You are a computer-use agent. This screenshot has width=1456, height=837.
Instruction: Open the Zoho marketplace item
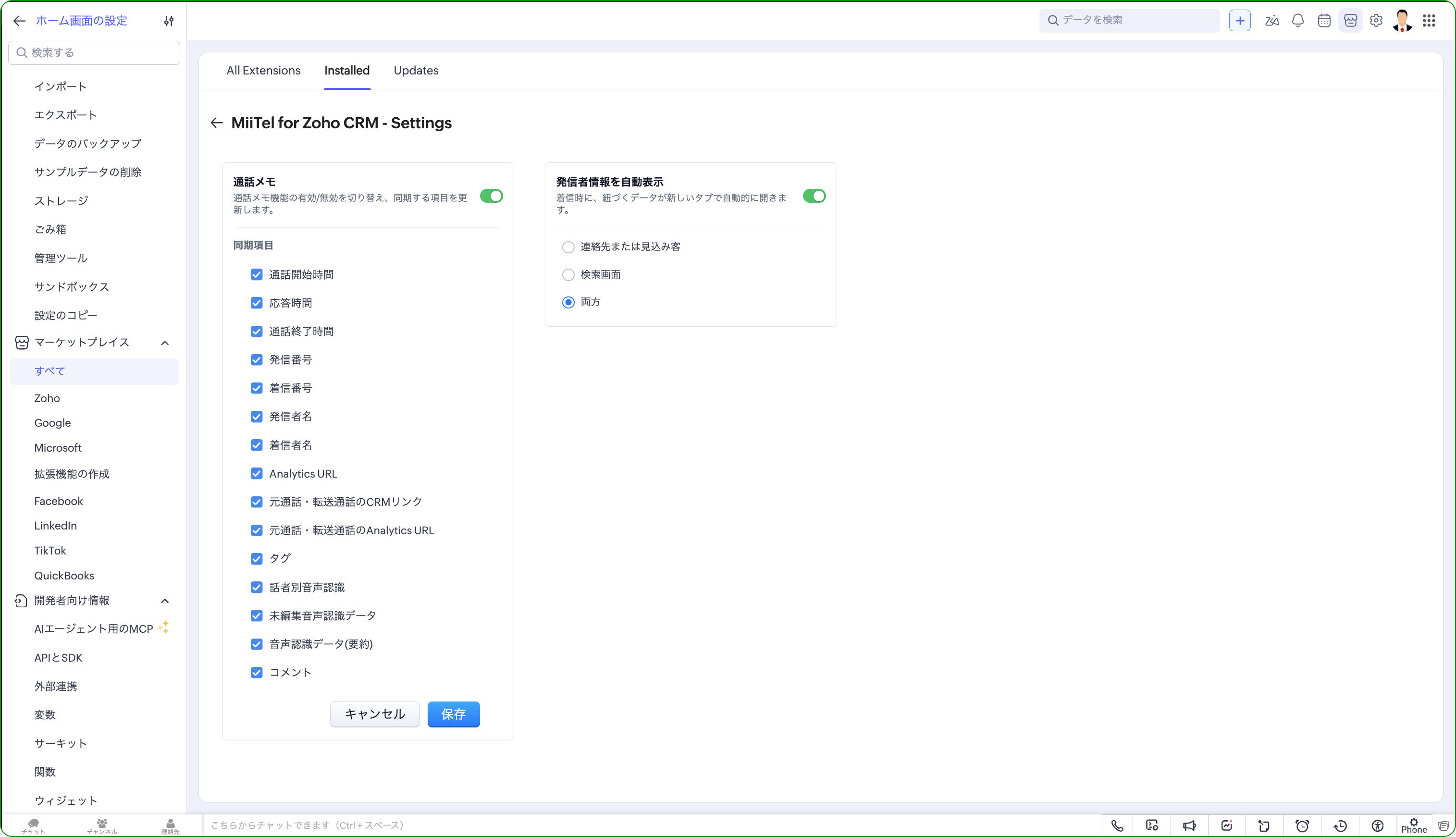pyautogui.click(x=47, y=398)
